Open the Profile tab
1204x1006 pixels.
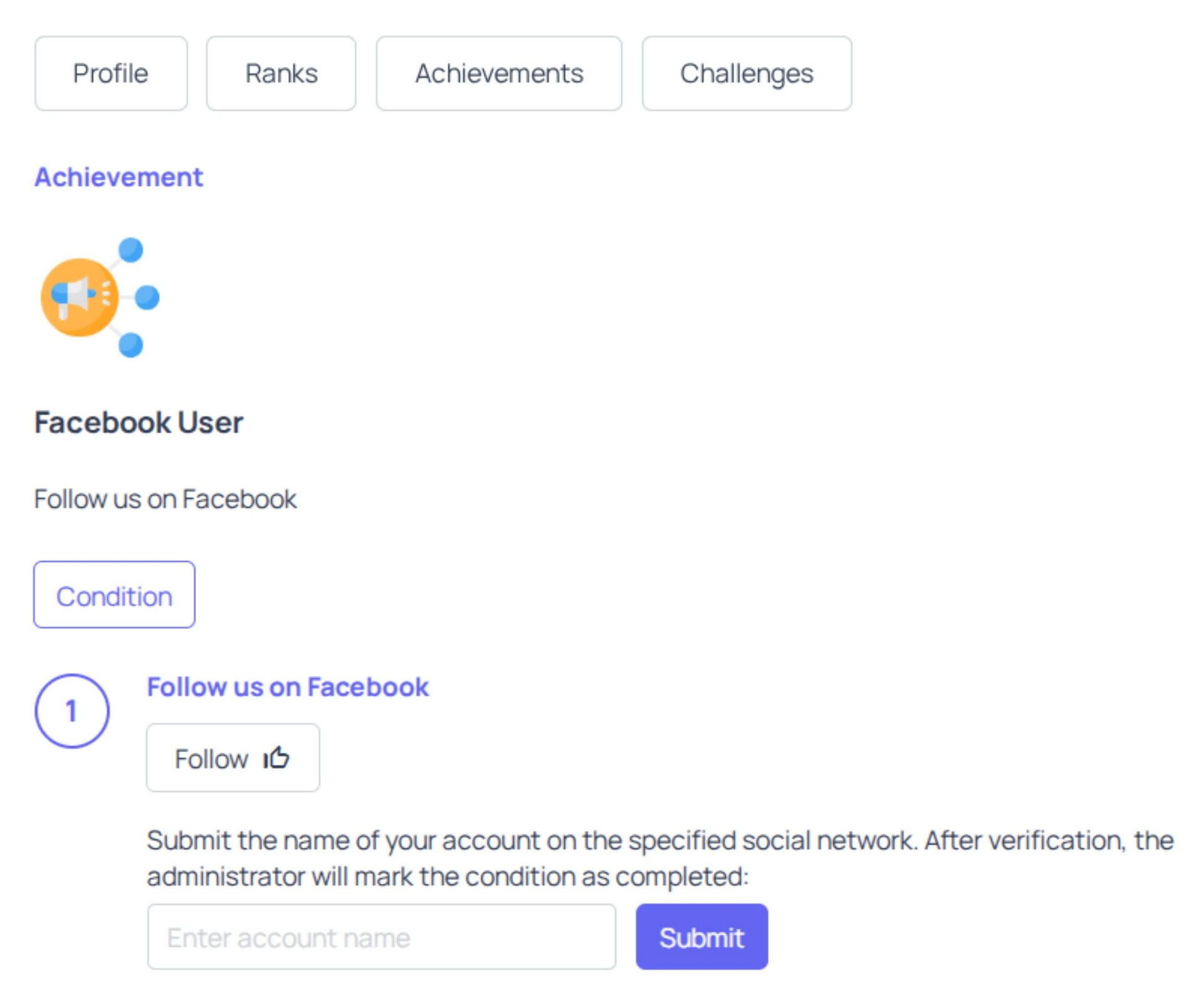[111, 73]
